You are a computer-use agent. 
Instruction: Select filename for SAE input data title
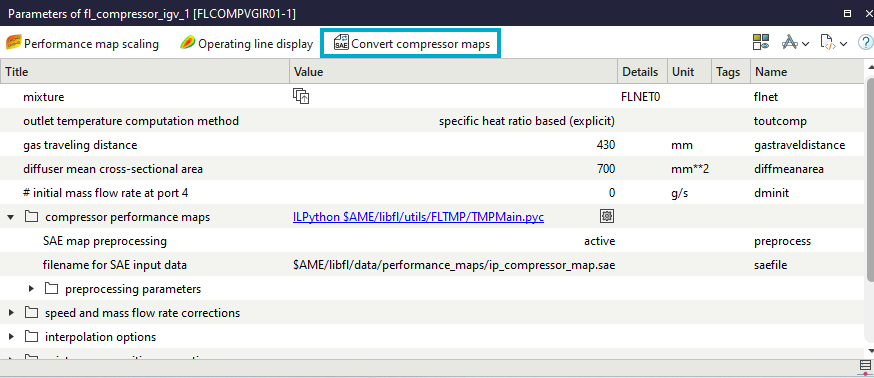click(115, 265)
